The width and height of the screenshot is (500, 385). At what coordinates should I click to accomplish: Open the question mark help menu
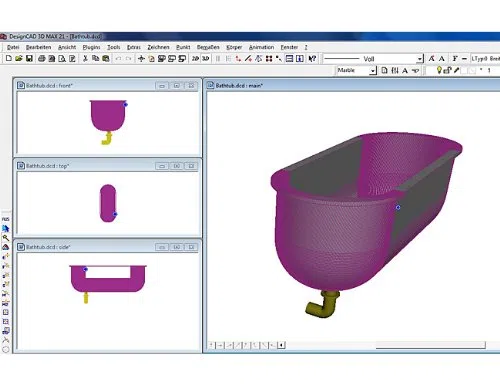coord(306,47)
